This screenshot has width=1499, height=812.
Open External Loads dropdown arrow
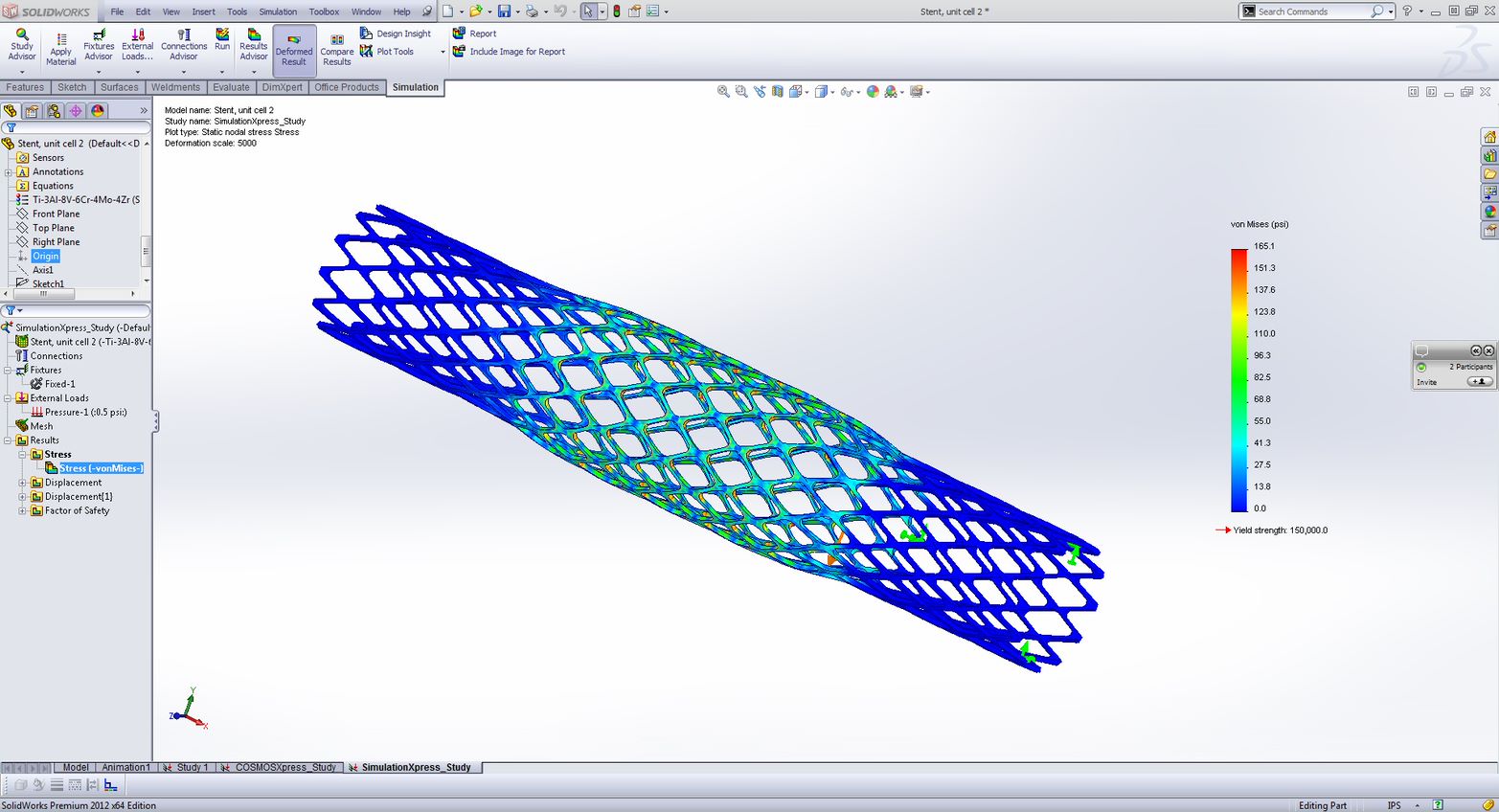pyautogui.click(x=137, y=72)
